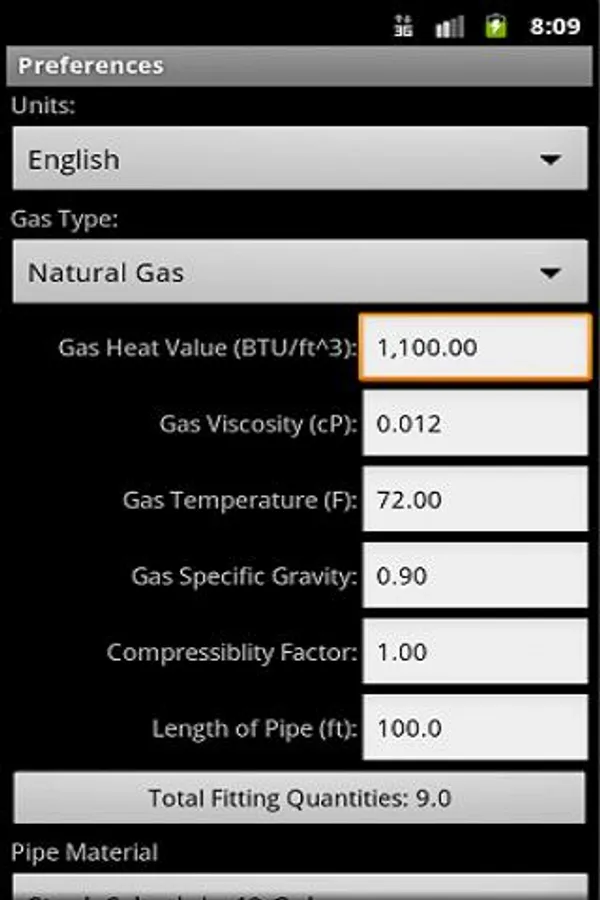600x900 pixels.
Task: Select the Compressiblity Factor field
Action: point(475,651)
